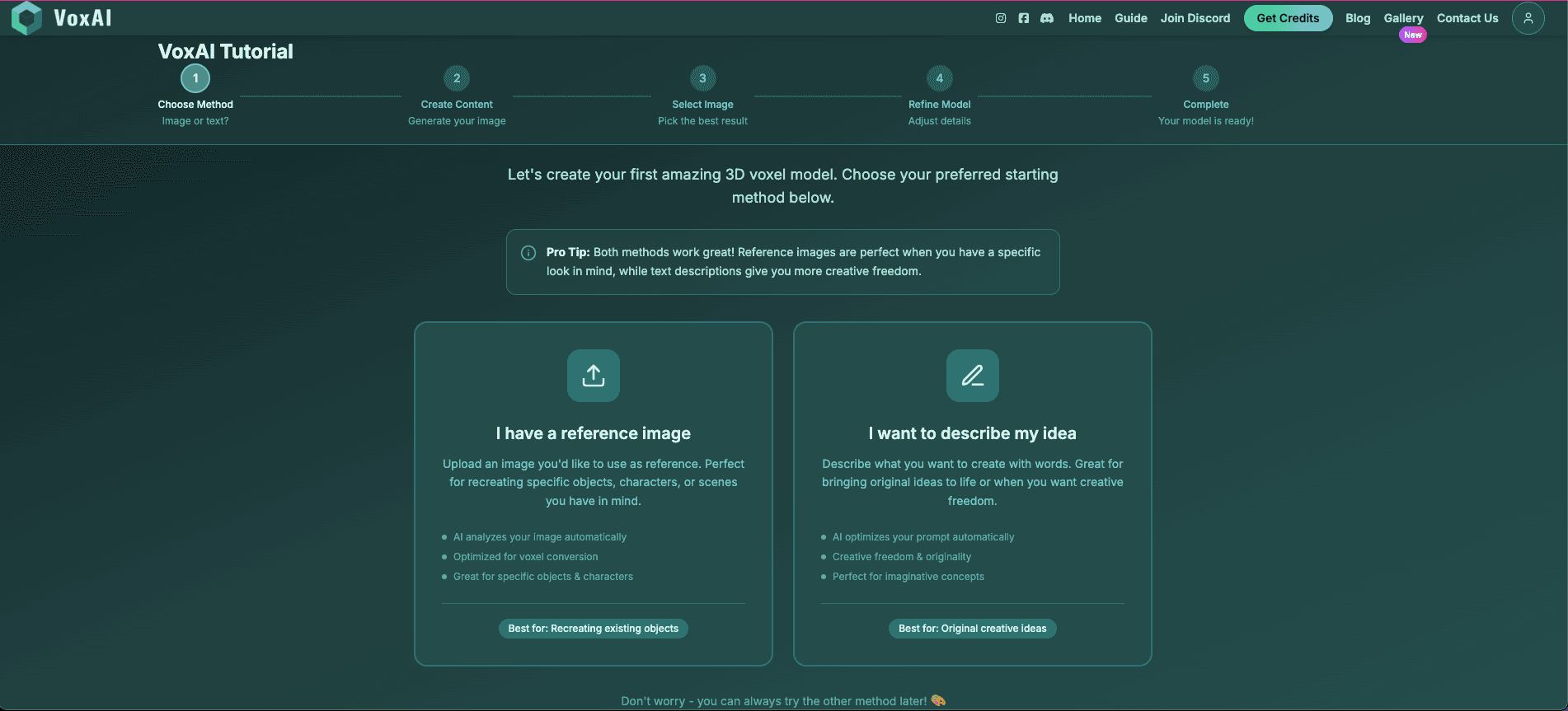Viewport: 1568px width, 711px height.
Task: Select step 4 Refine Model
Action: tap(939, 78)
